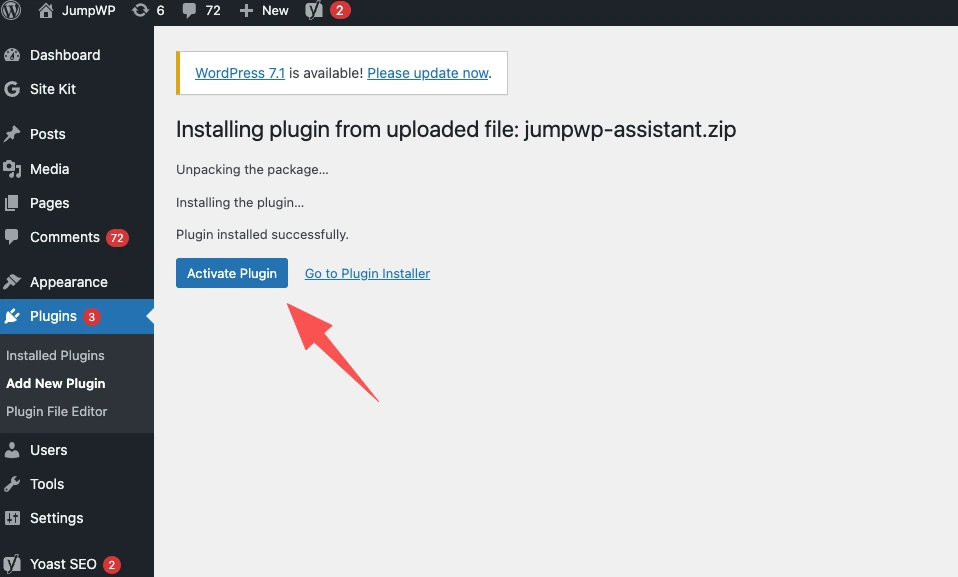Click the comments bubble icon in admin bar

tap(189, 10)
